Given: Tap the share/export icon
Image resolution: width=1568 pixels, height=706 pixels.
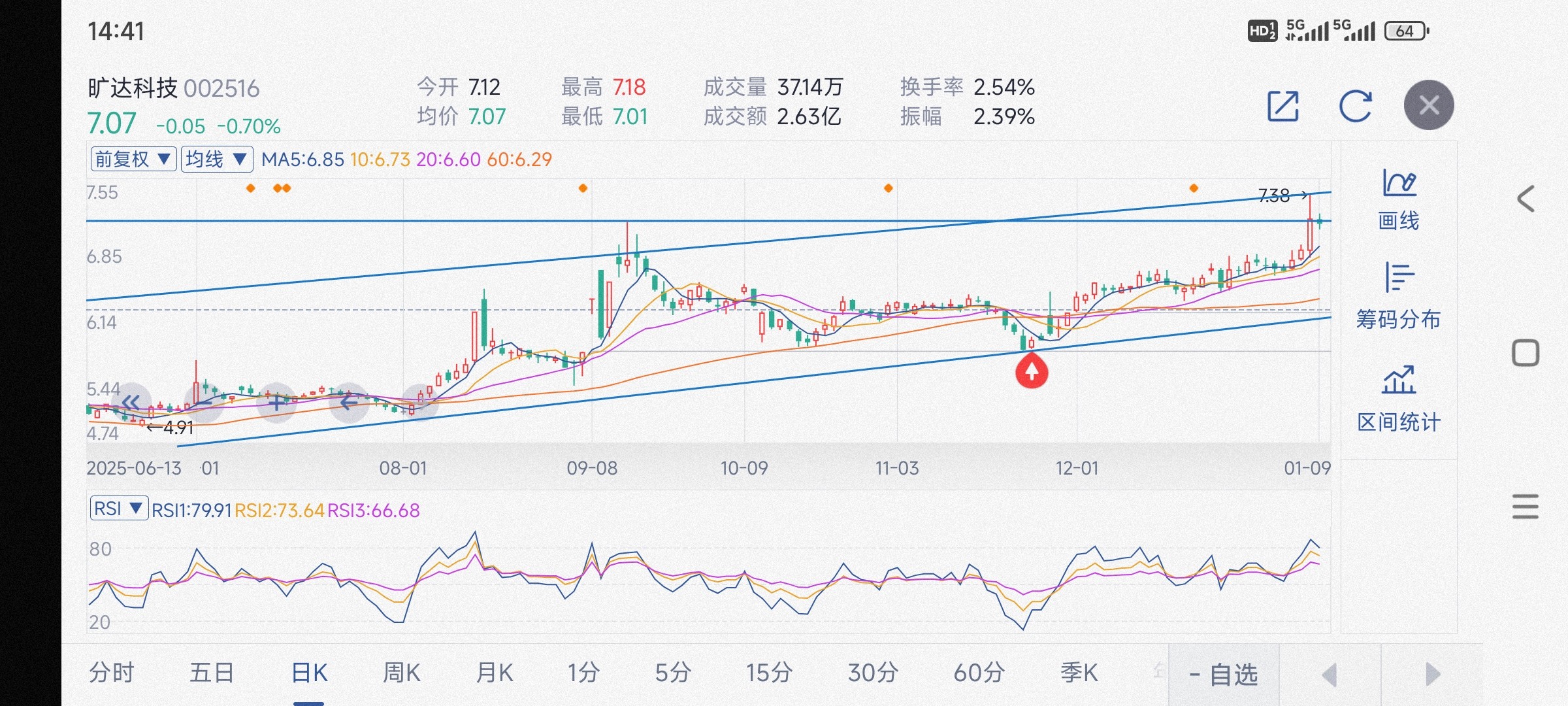Looking at the screenshot, I should coord(1282,106).
